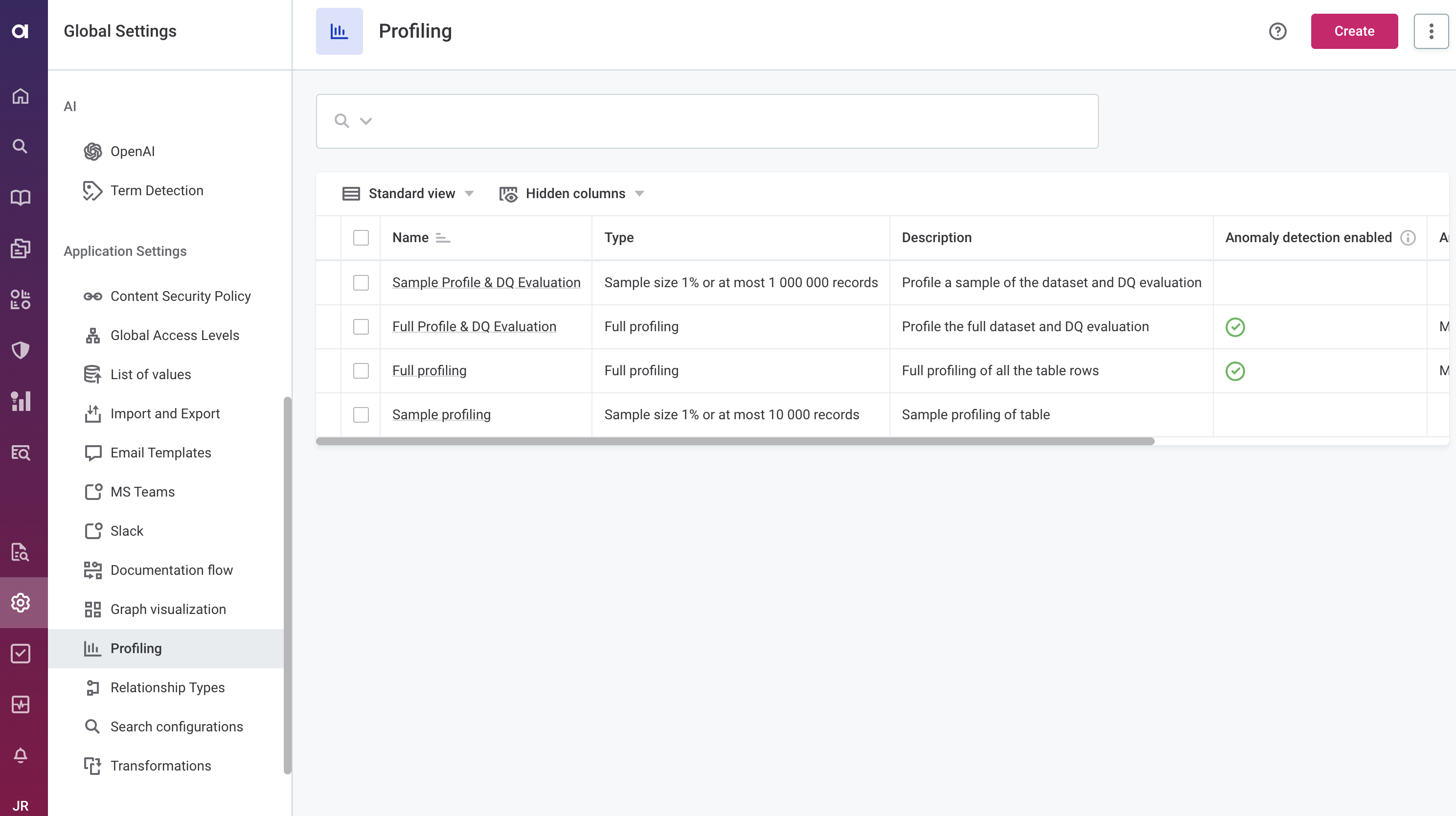Open Email Templates settings
Viewport: 1456px width, 816px height.
160,453
